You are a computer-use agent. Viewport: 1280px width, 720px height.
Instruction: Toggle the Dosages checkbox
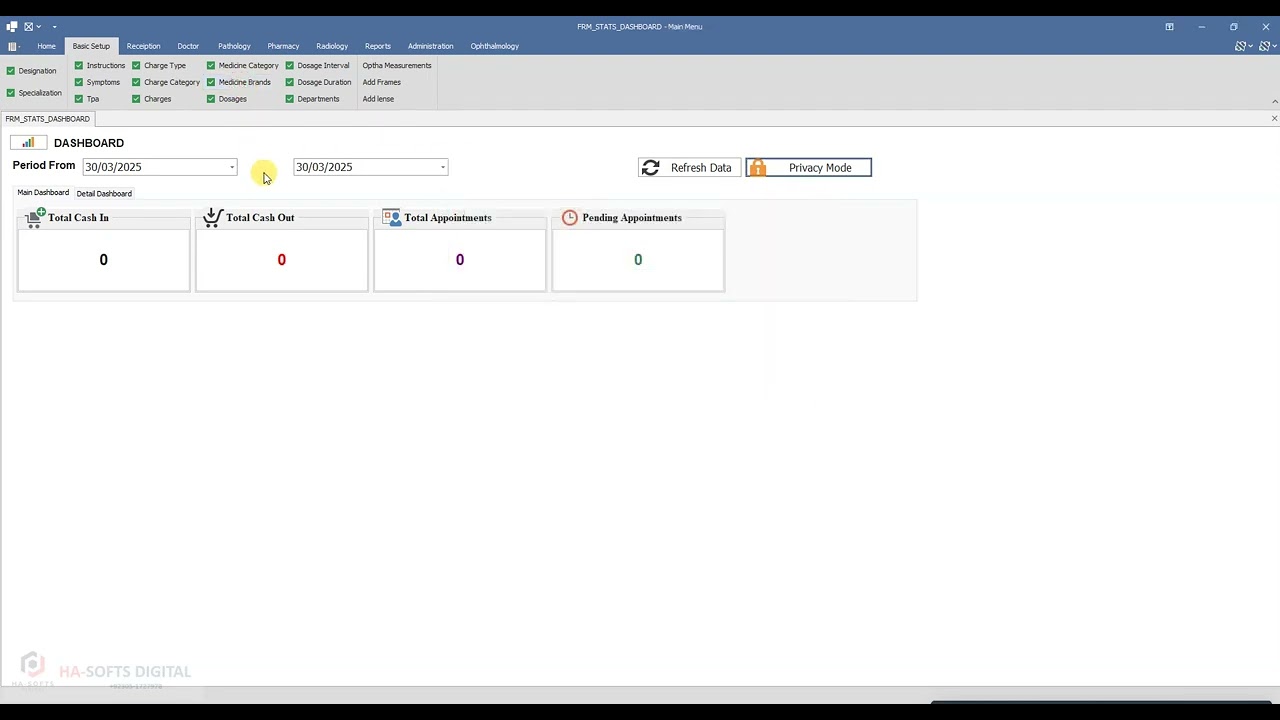[211, 99]
